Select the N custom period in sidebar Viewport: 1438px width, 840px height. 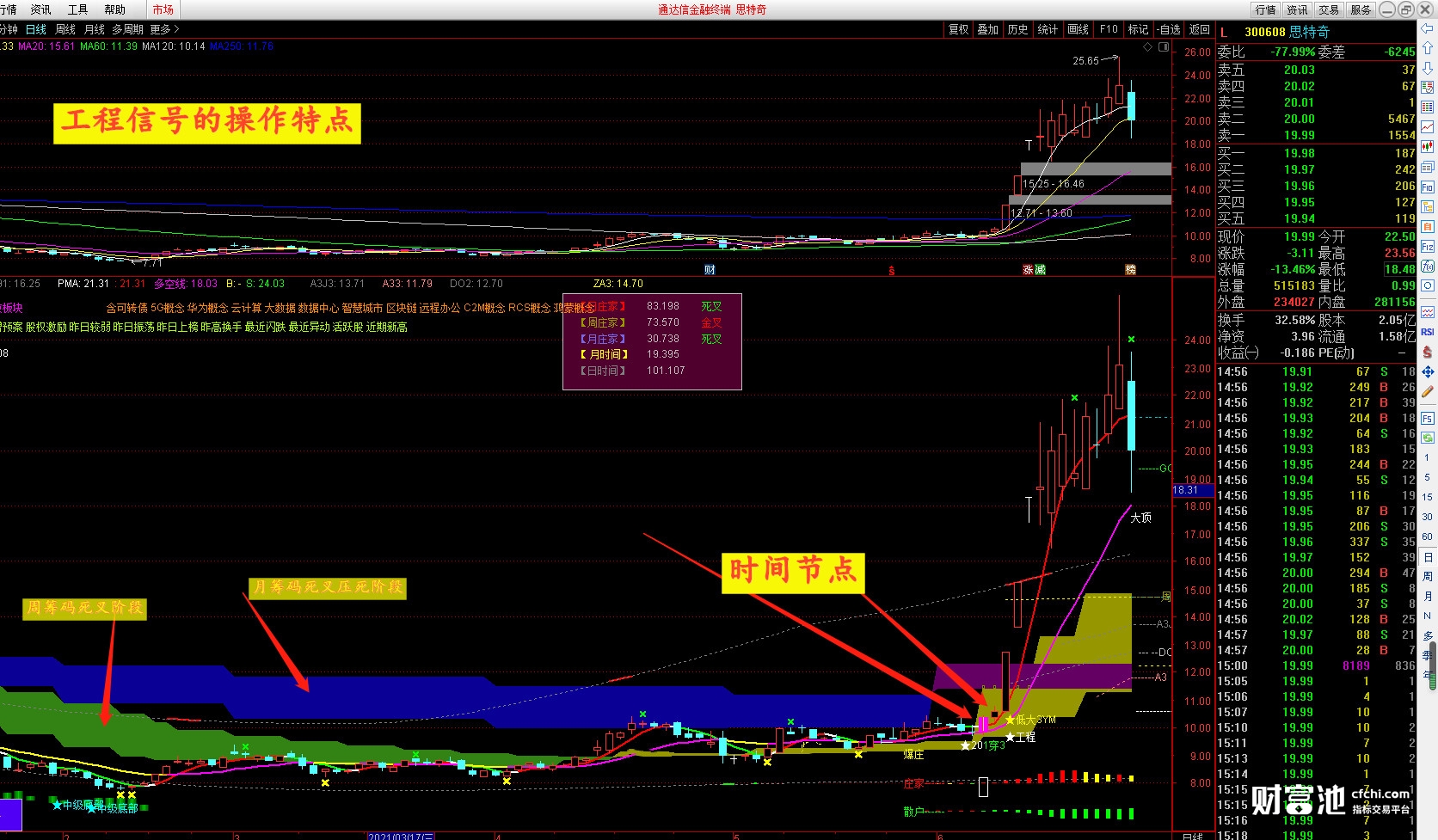1428,616
